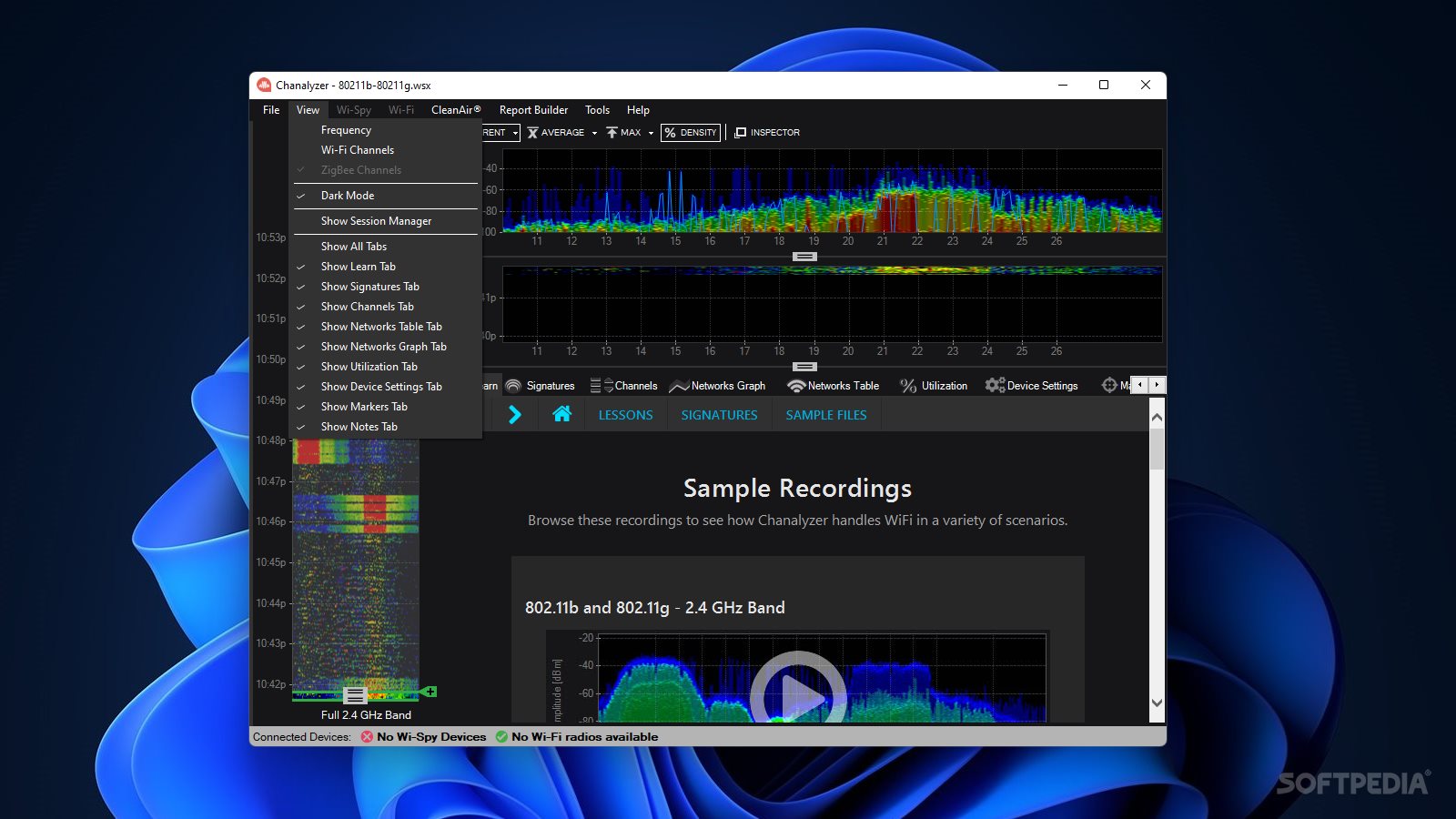The height and width of the screenshot is (819, 1456).
Task: Uncheck Show Notes Tab
Action: (386, 427)
